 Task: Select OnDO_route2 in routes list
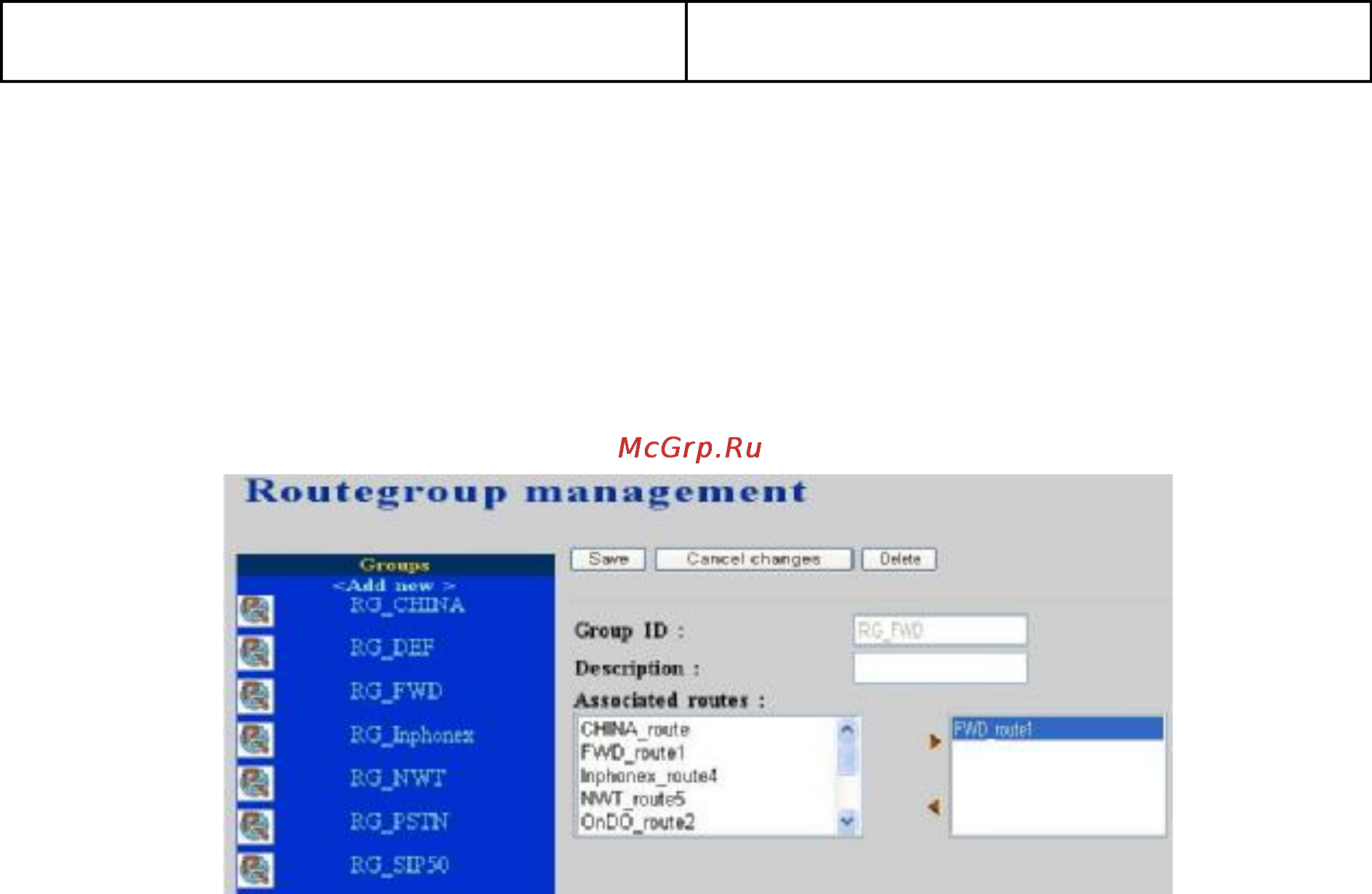point(638,822)
